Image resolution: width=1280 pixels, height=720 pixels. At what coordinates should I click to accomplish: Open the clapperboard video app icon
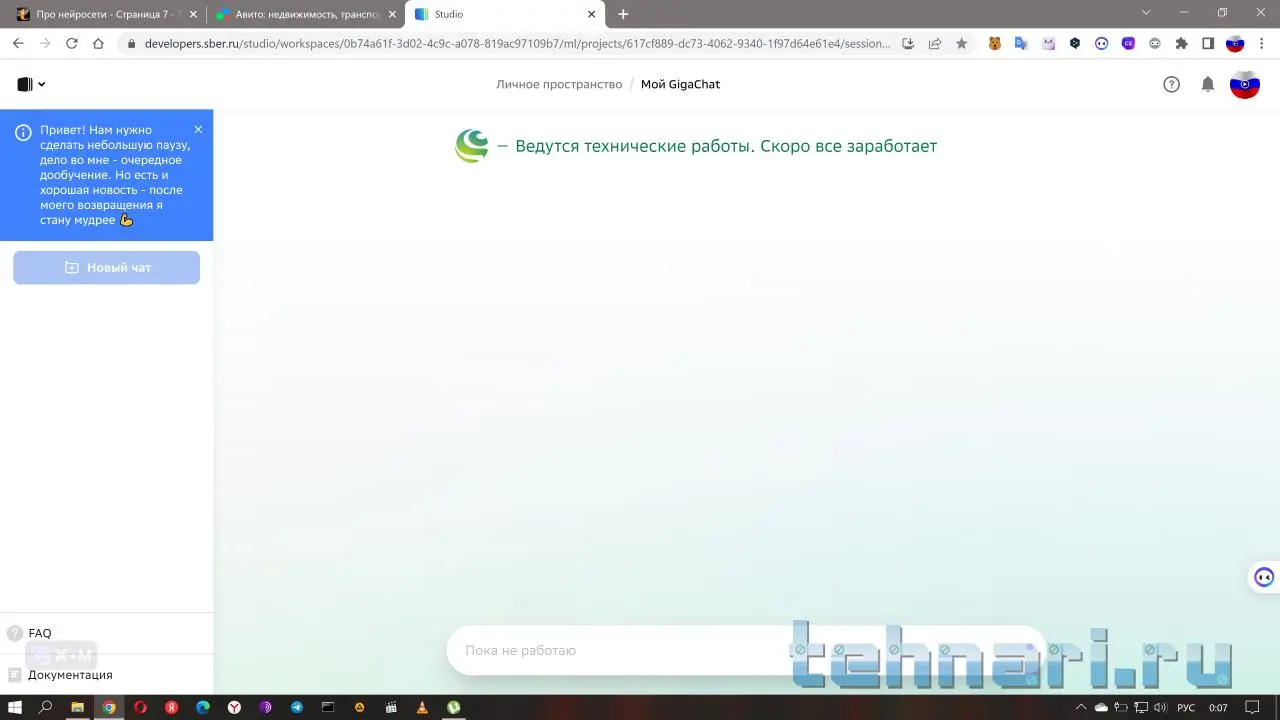[x=391, y=707]
